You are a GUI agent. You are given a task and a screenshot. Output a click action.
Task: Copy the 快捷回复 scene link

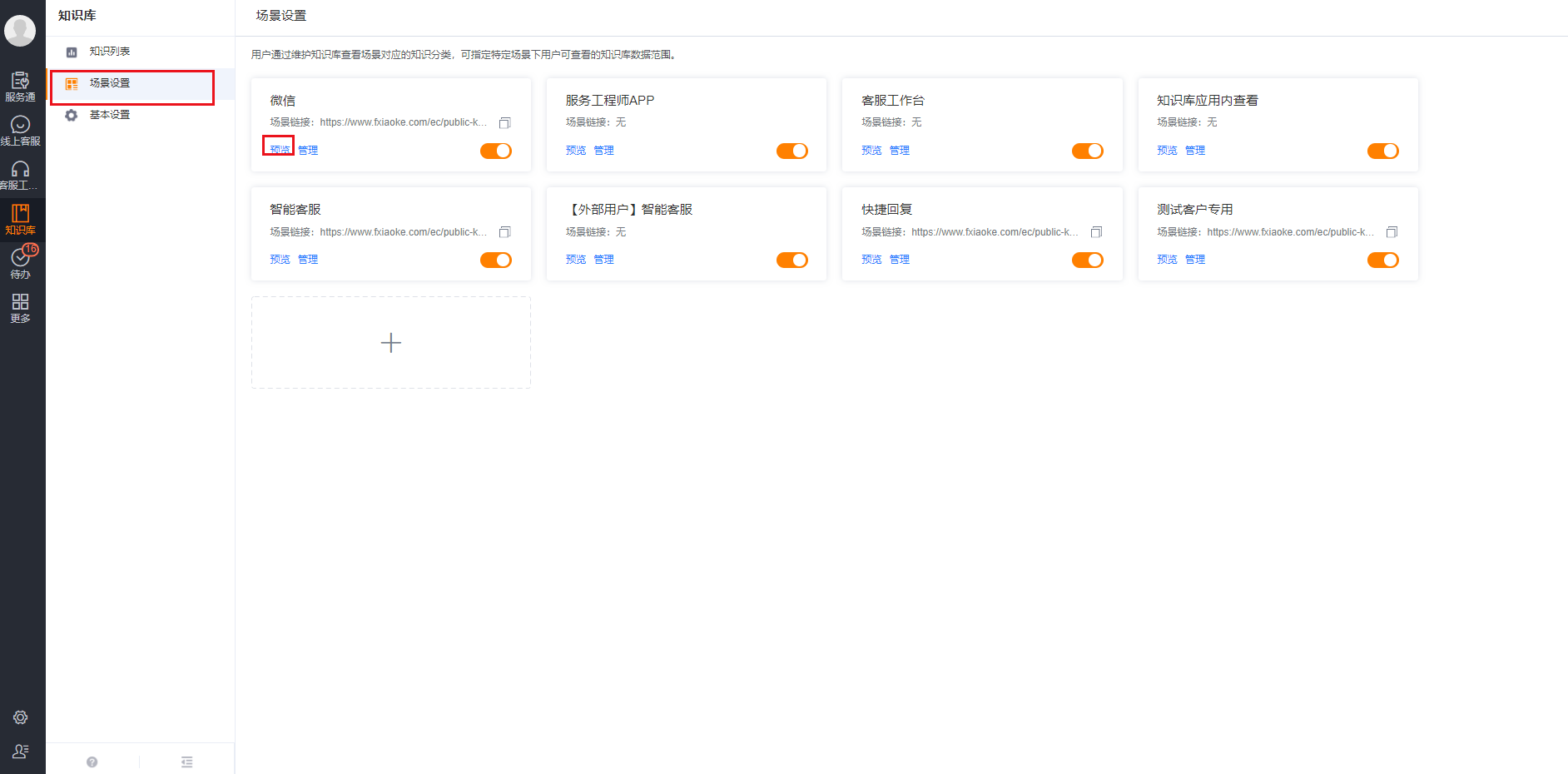tap(1096, 232)
